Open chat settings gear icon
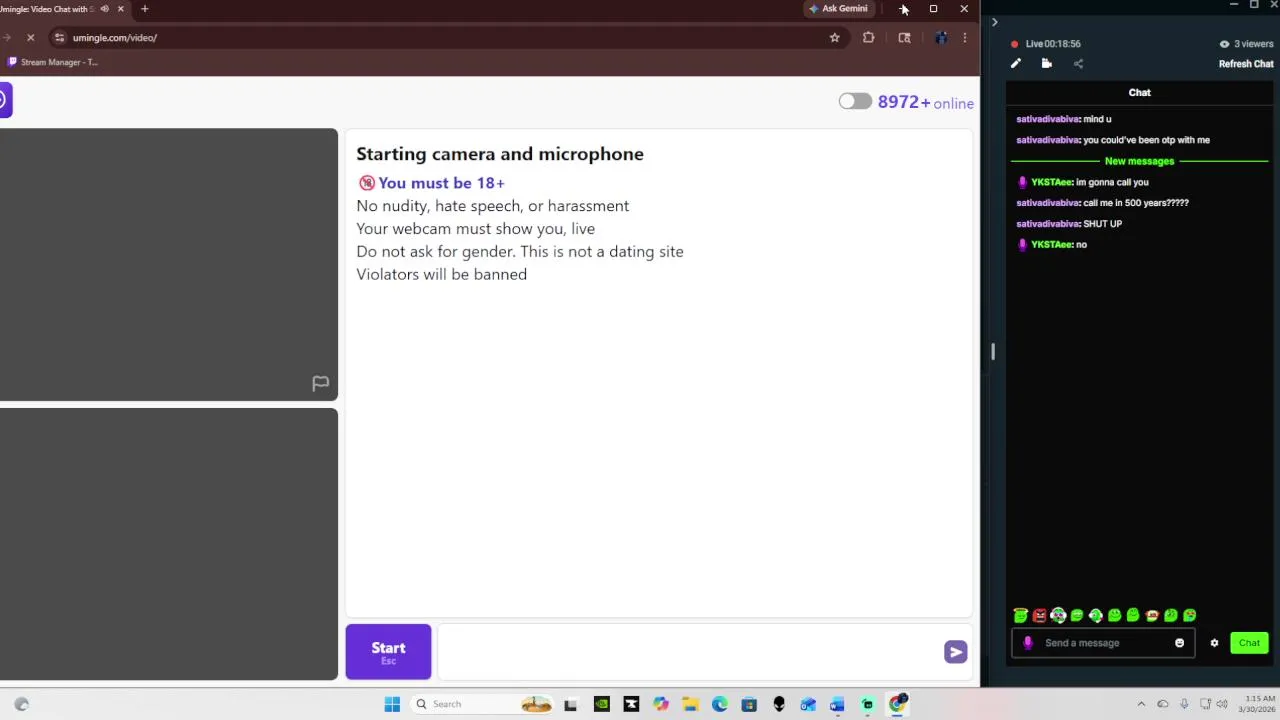Screen dimensions: 1280x720 [1214, 643]
